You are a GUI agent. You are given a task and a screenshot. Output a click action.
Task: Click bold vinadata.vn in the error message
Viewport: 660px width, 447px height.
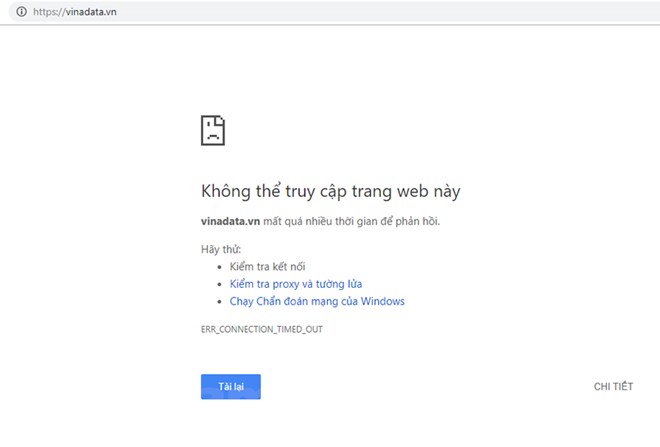click(x=230, y=221)
